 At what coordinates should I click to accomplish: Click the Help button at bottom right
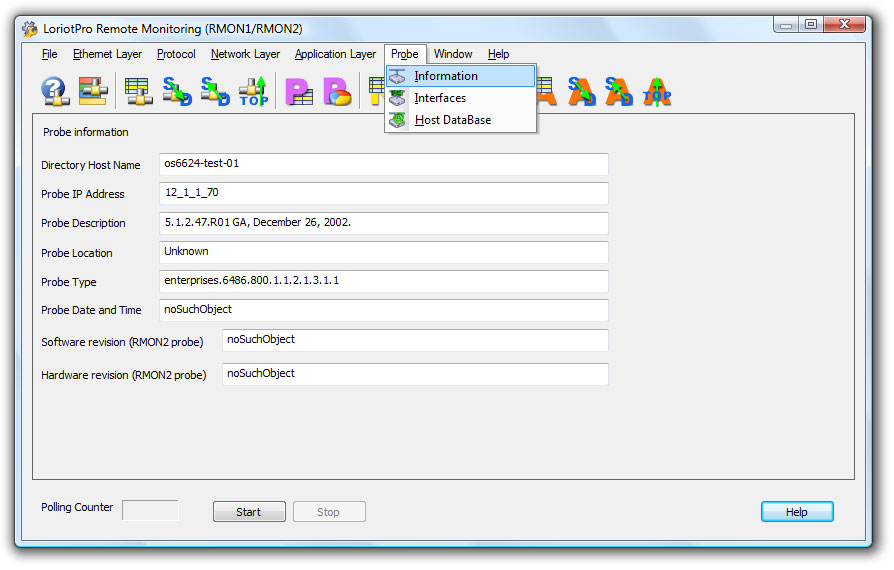pos(796,512)
